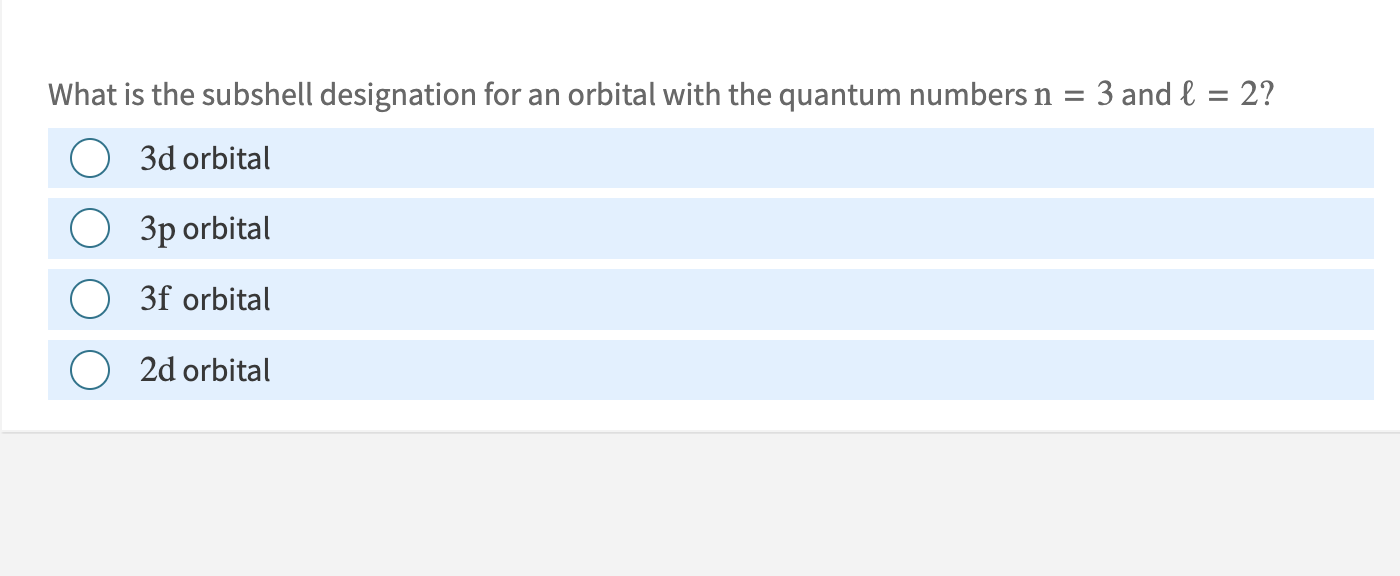
Task: Click the highlighted 3p orbital answer bar
Action: pyautogui.click(x=700, y=228)
